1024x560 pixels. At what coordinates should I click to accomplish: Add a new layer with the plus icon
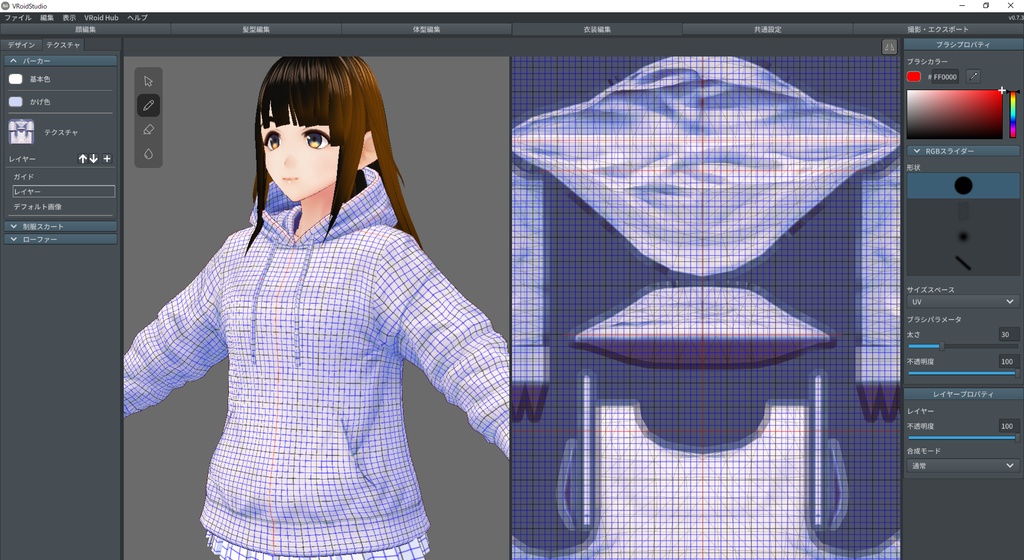pyautogui.click(x=107, y=159)
